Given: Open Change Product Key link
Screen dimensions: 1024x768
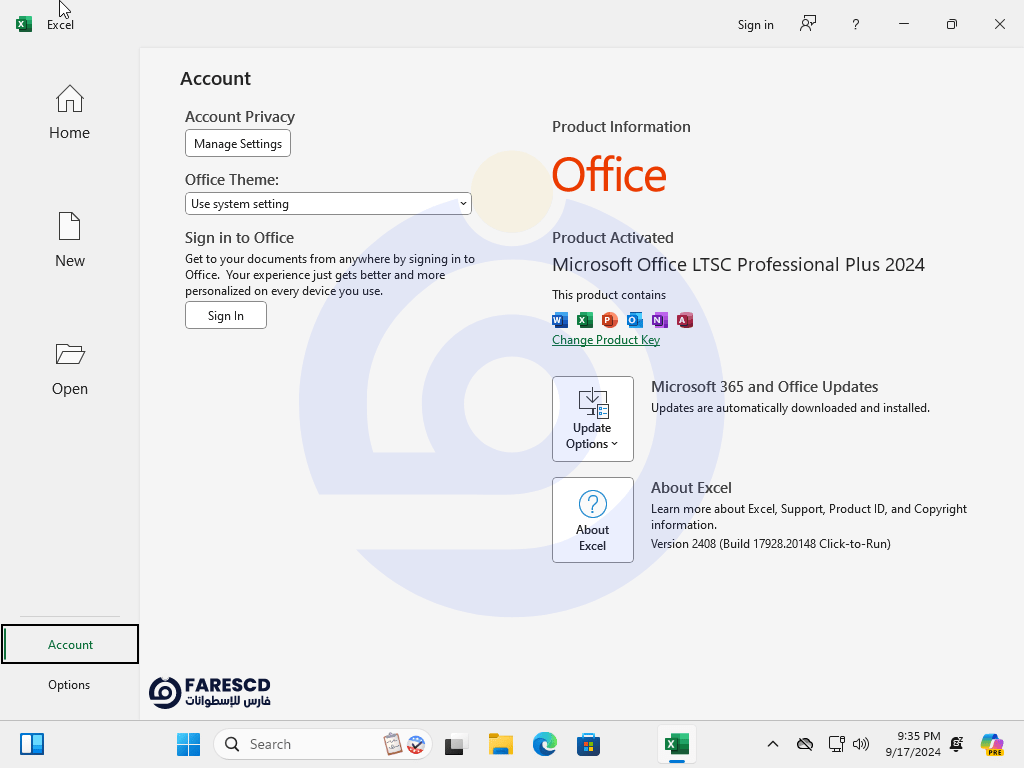Looking at the screenshot, I should point(606,340).
